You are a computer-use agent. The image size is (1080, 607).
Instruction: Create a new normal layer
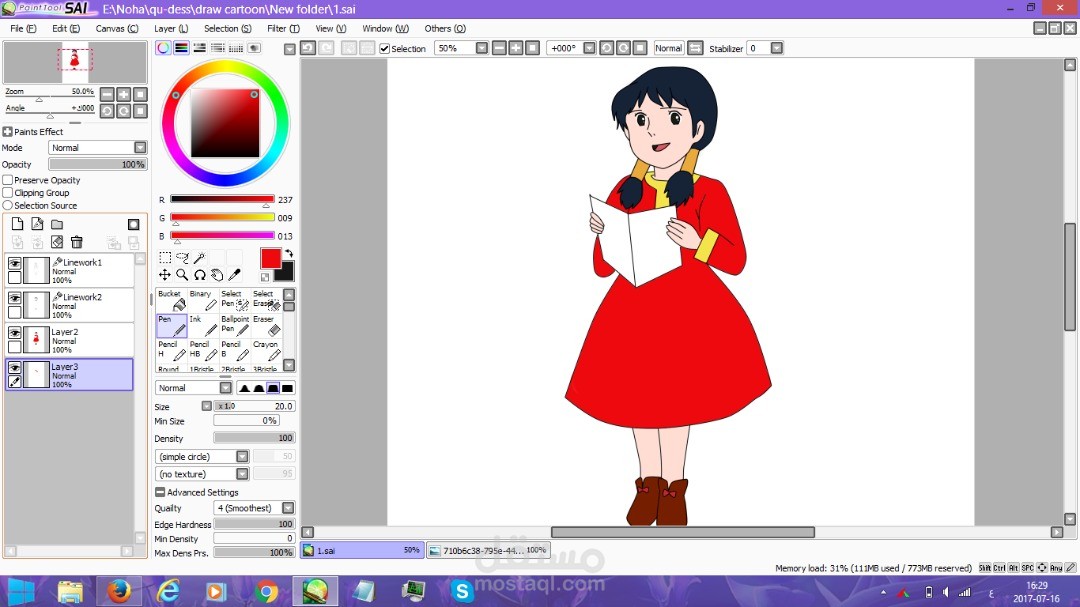(x=17, y=224)
